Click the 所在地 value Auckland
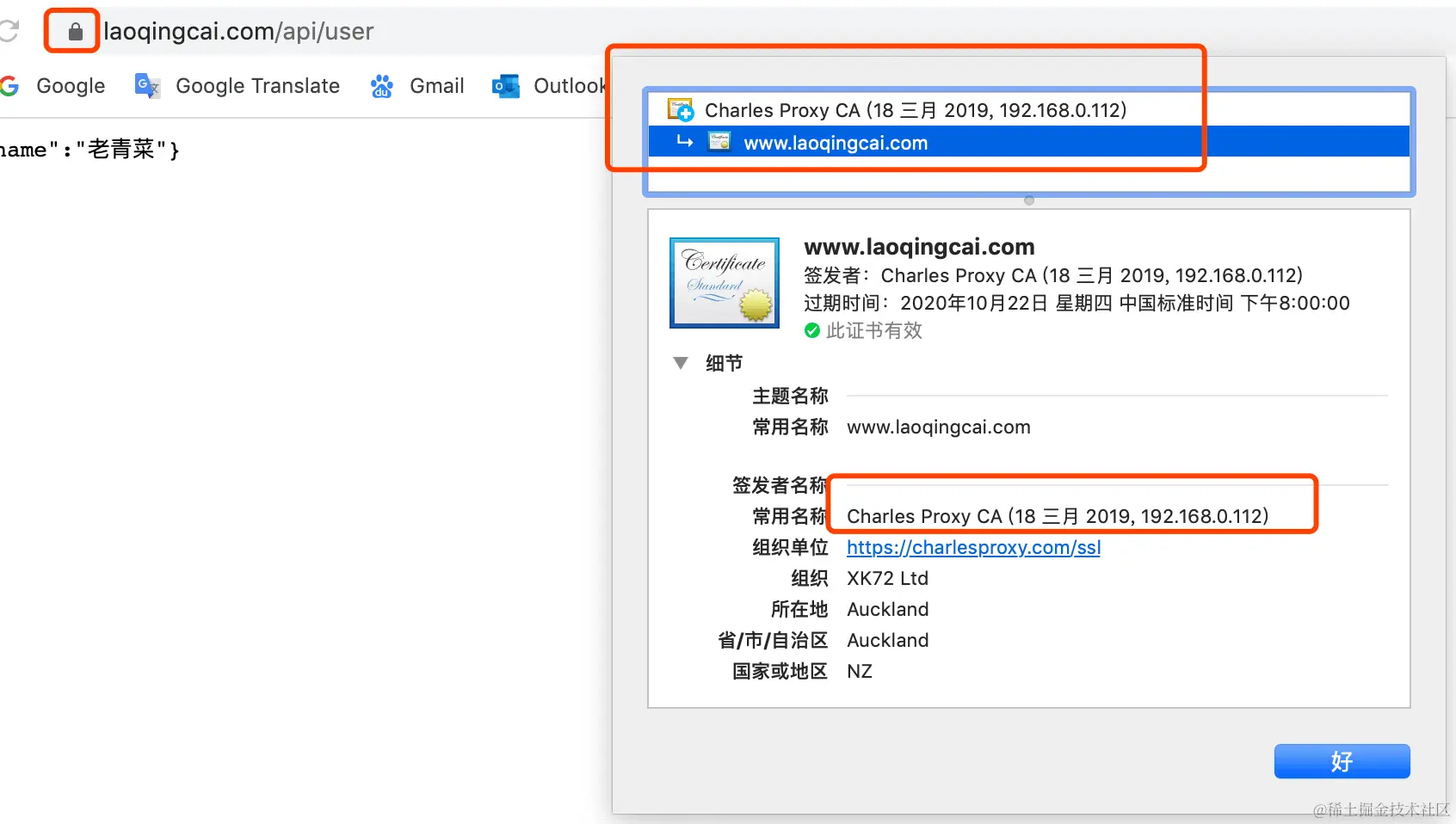Screen dimensions: 1456x824 [887, 609]
